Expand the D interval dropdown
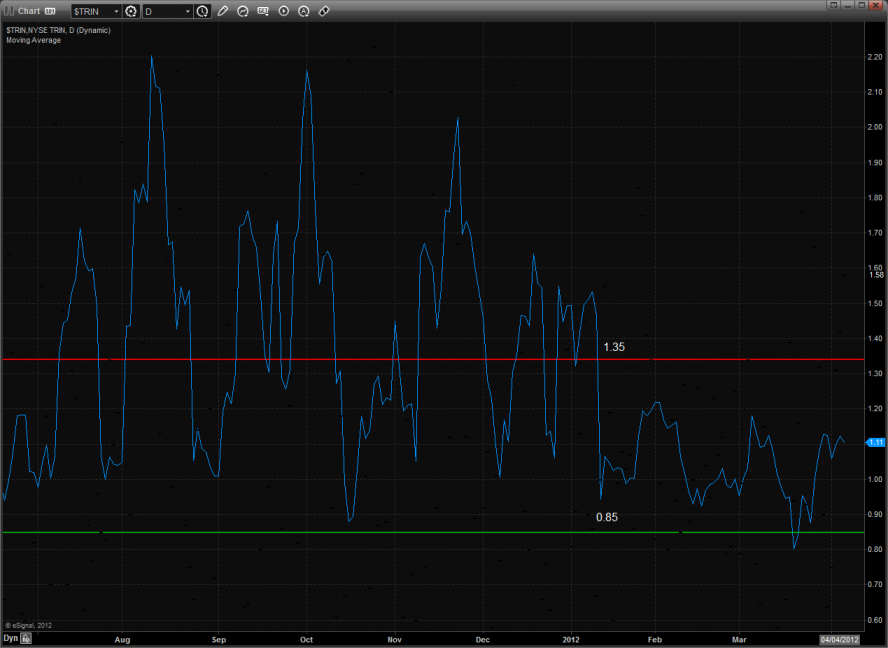The height and width of the screenshot is (648, 888). 188,11
